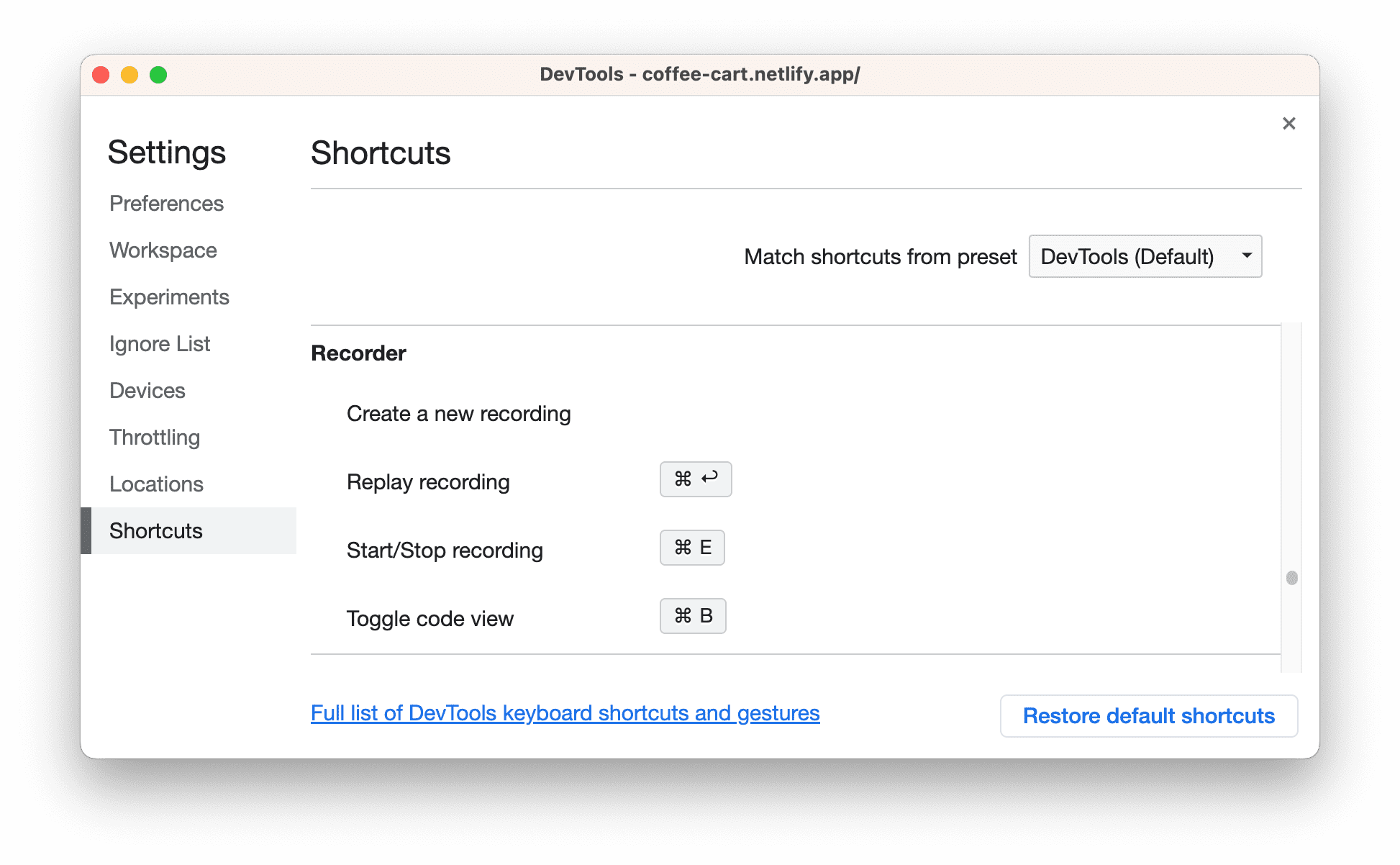Click Toggle code view shortcut icon
This screenshot has width=1400, height=865.
coord(693,615)
